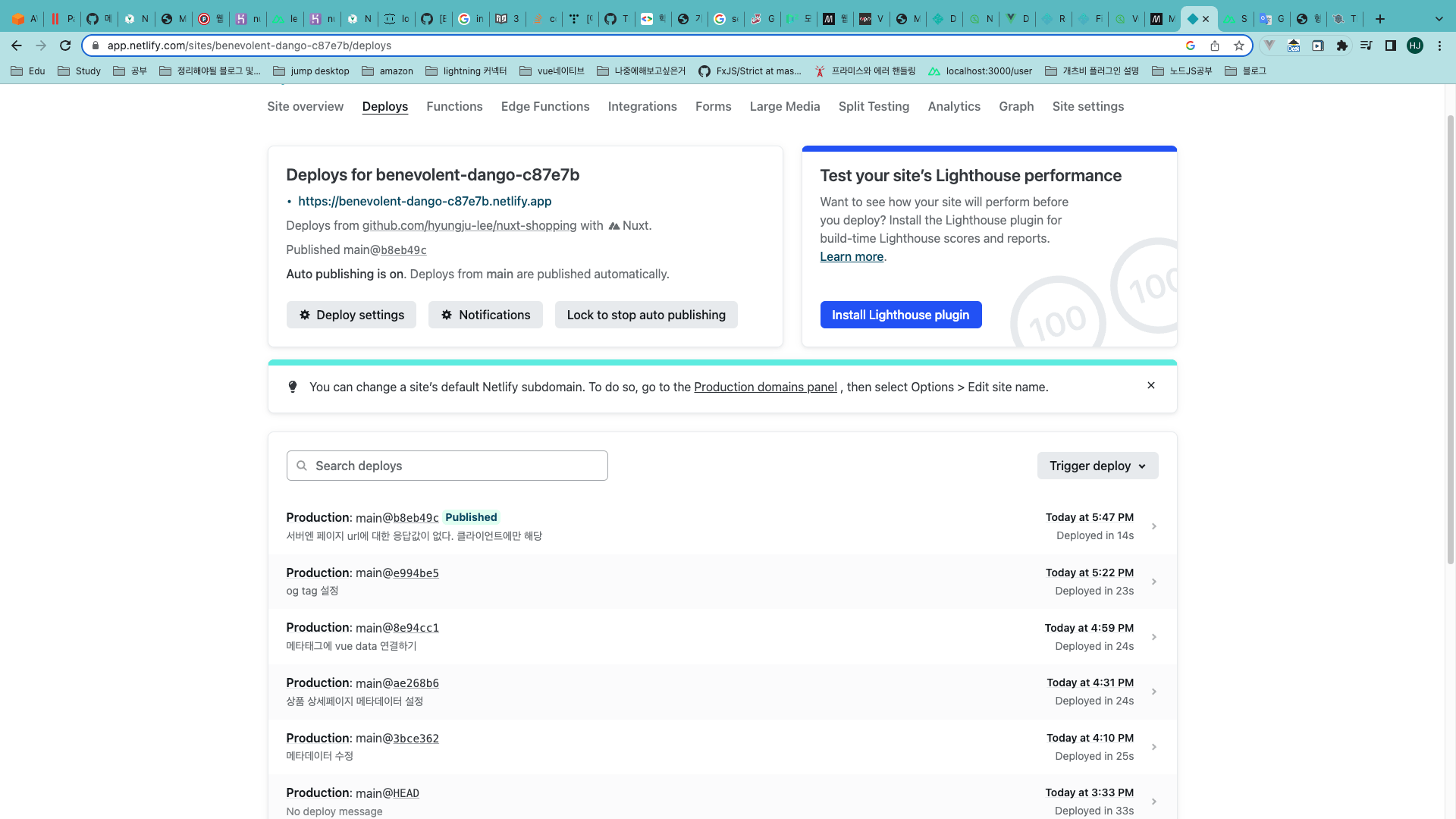Open the github.com/hyungju-lee/nuxt-shopping repo link

coord(469,225)
